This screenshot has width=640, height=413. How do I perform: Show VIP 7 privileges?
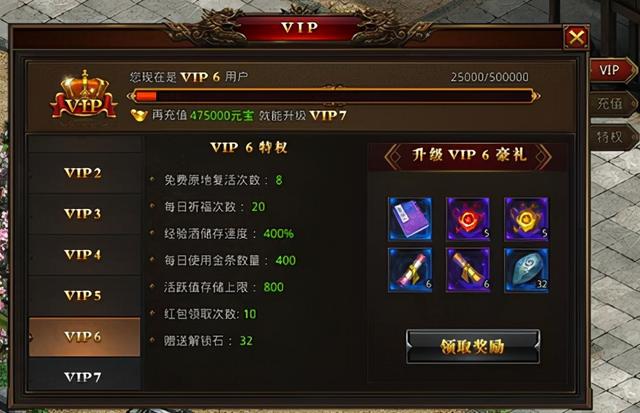[x=84, y=376]
